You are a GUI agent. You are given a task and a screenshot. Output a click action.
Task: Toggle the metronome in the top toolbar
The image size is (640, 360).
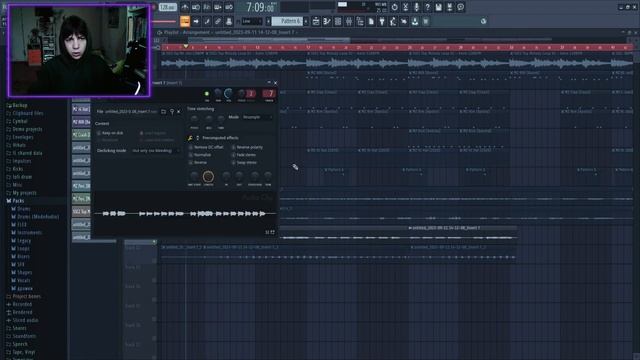coord(185,7)
